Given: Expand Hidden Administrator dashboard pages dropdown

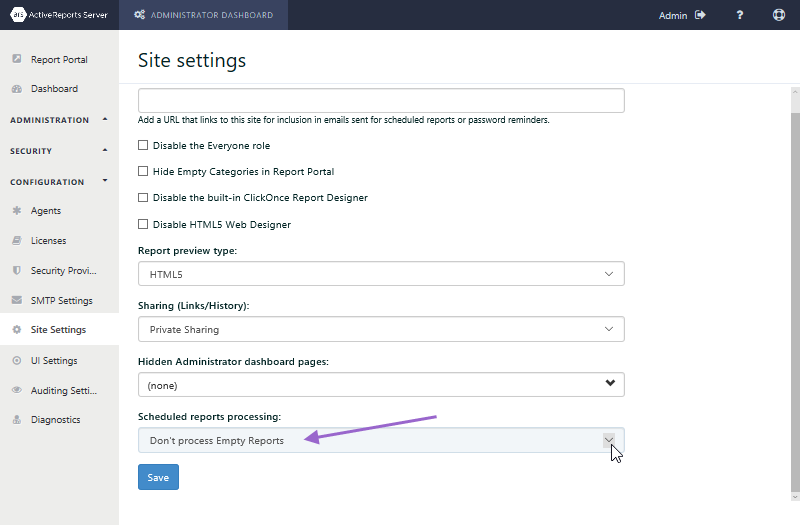Looking at the screenshot, I should [381, 385].
